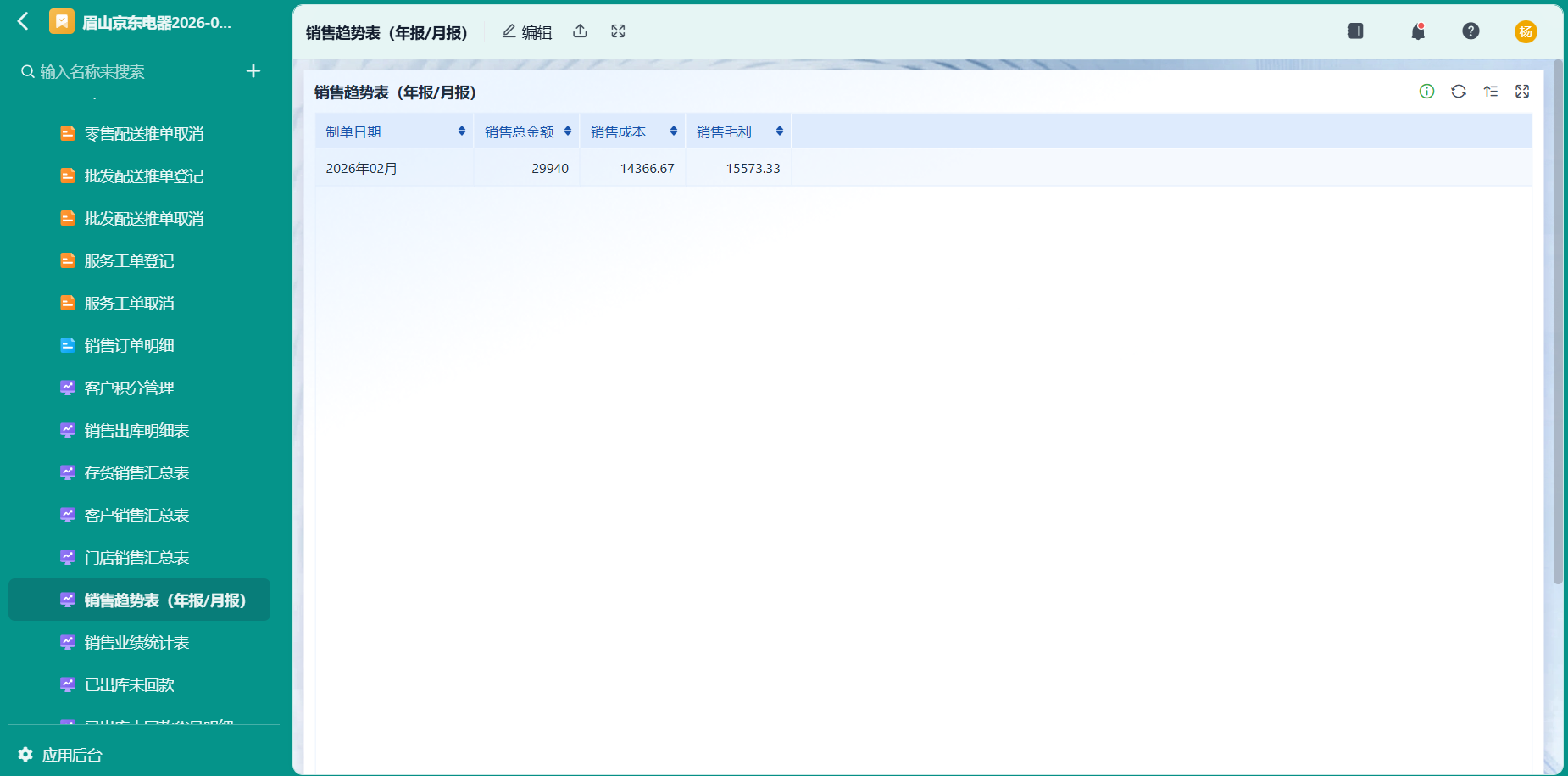Screen dimensions: 1568x776
Task: Click the back arrow in sidebar header
Action: (x=24, y=21)
